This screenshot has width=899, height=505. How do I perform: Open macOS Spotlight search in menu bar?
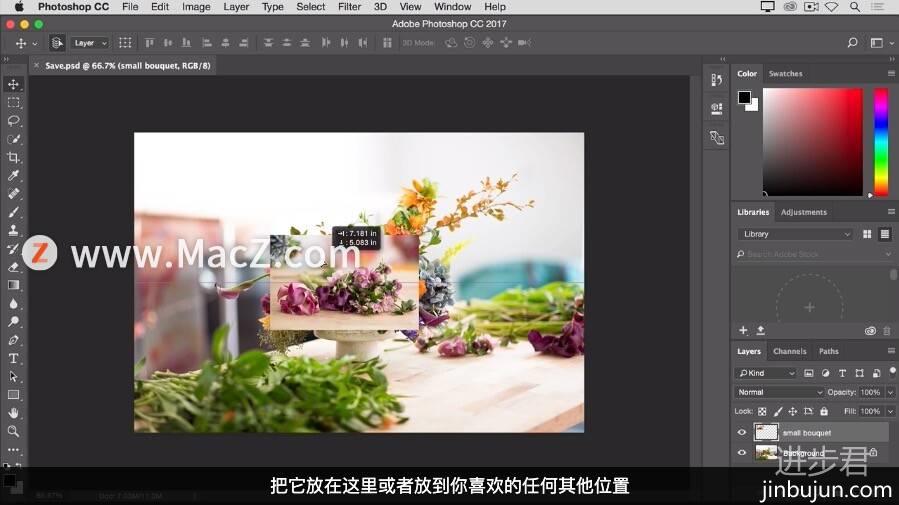tap(855, 7)
